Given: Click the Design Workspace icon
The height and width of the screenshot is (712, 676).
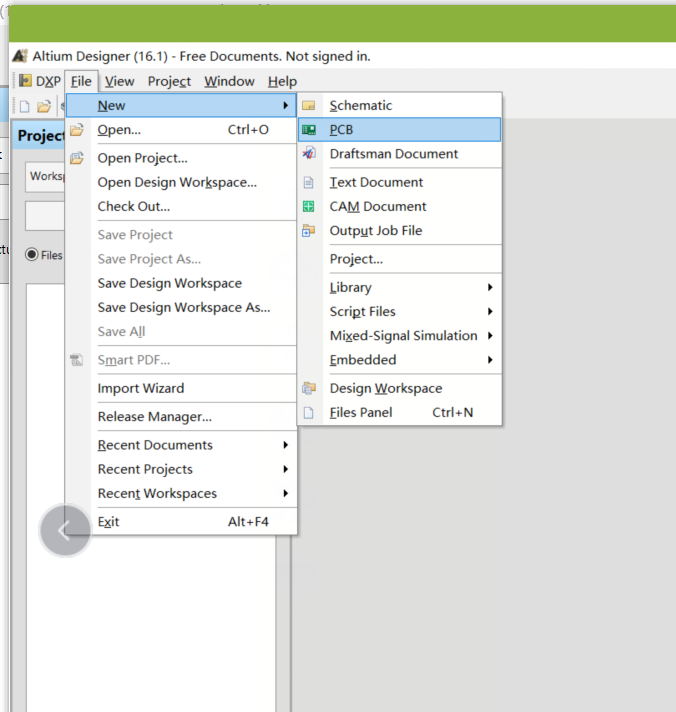Looking at the screenshot, I should coord(309,388).
